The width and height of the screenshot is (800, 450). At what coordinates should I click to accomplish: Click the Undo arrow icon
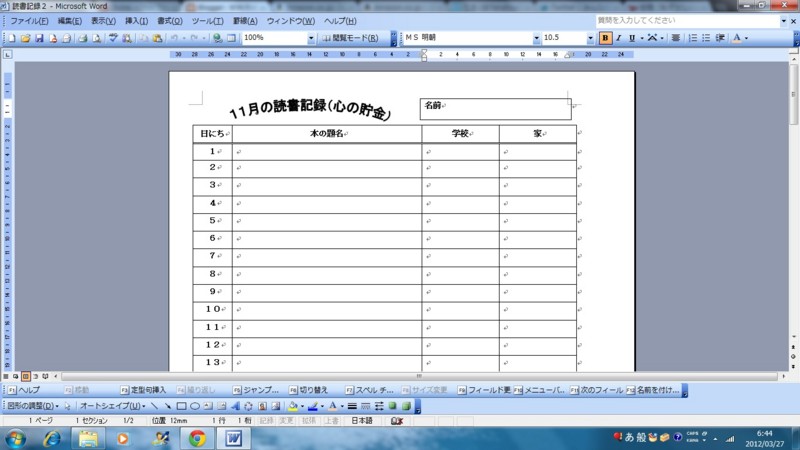174,38
